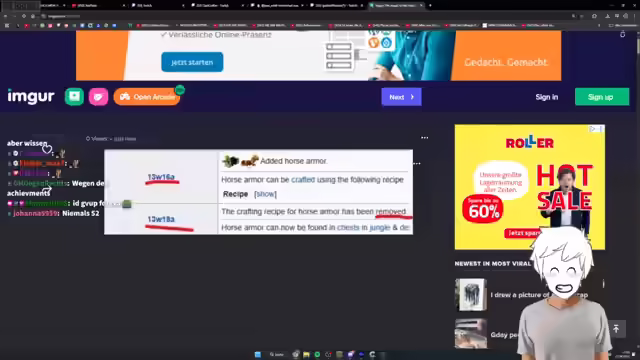Click the green Sign up button

pyautogui.click(x=602, y=97)
